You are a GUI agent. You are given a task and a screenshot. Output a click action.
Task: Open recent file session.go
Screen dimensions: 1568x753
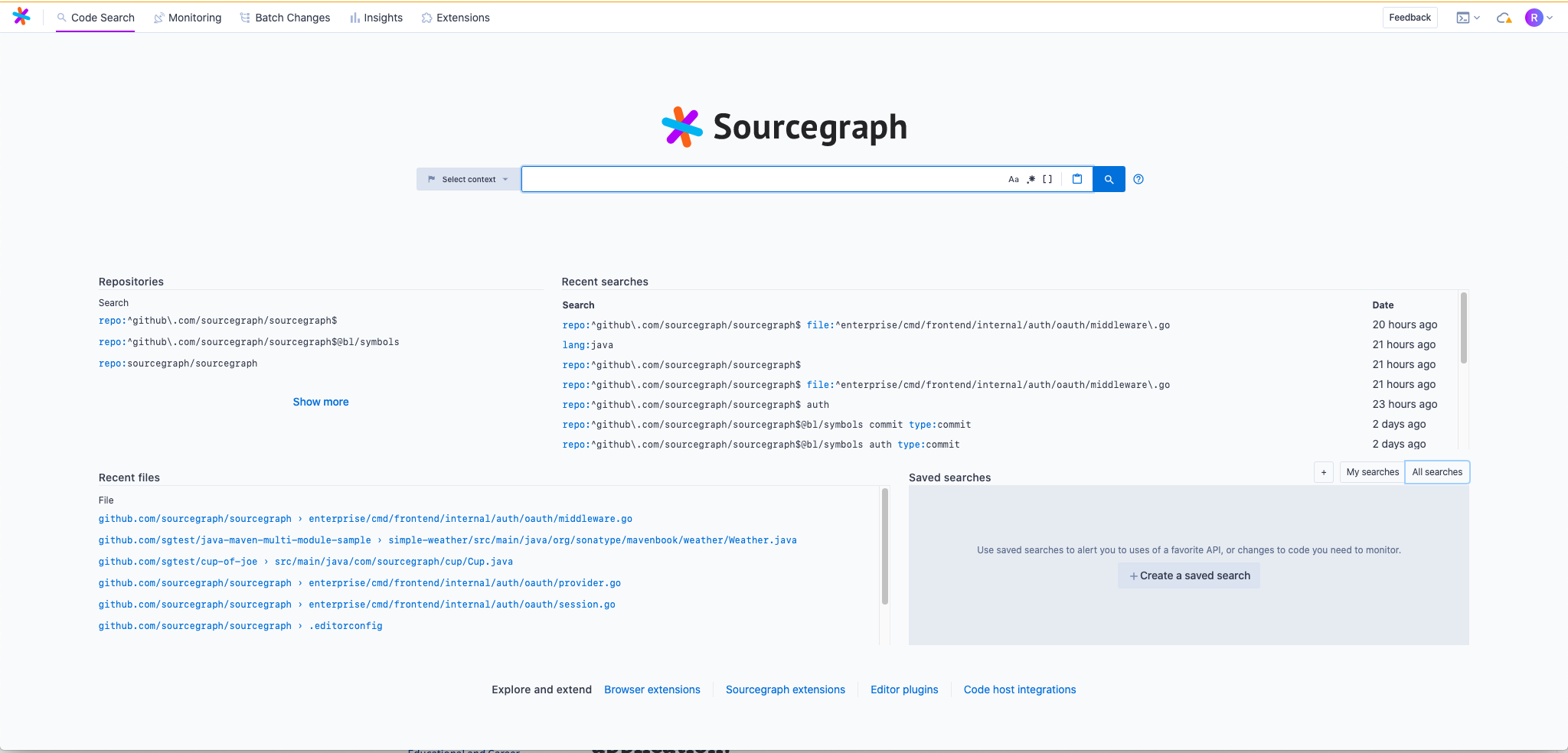click(x=462, y=605)
